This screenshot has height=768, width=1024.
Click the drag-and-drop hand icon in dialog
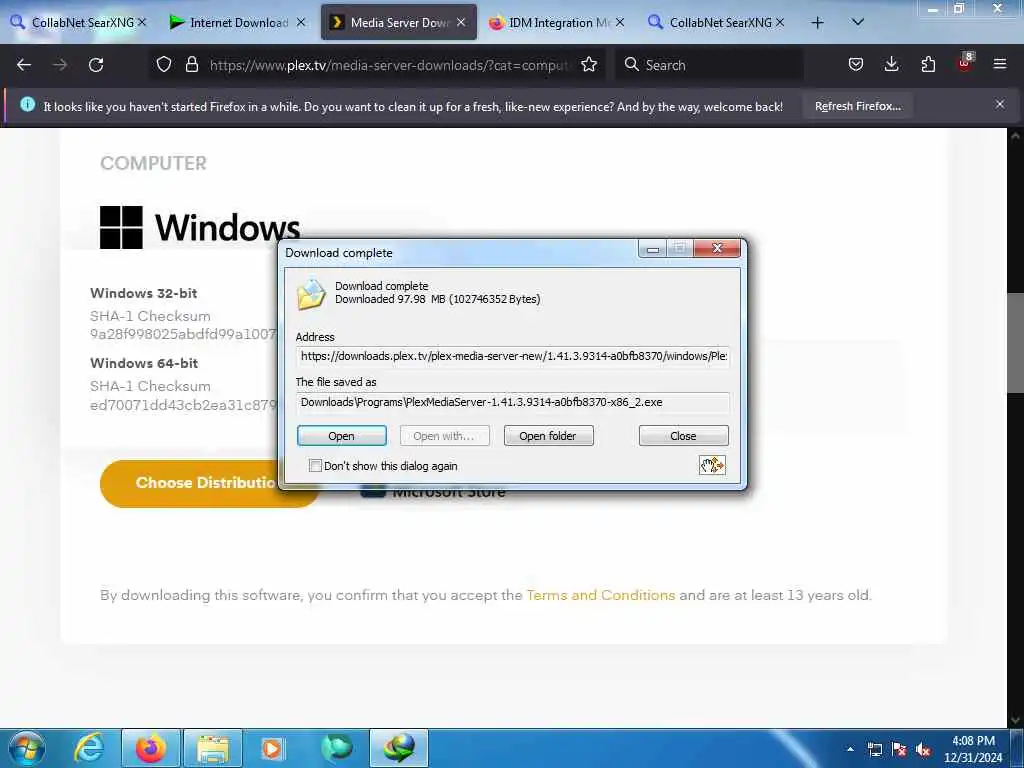click(x=712, y=465)
